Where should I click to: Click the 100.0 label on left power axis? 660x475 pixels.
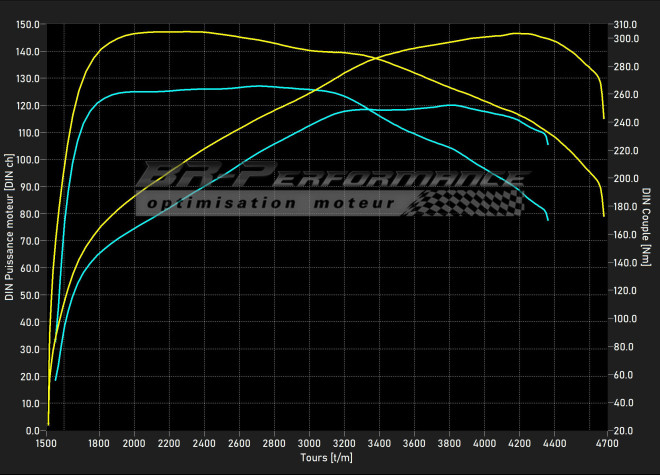pyautogui.click(x=28, y=160)
